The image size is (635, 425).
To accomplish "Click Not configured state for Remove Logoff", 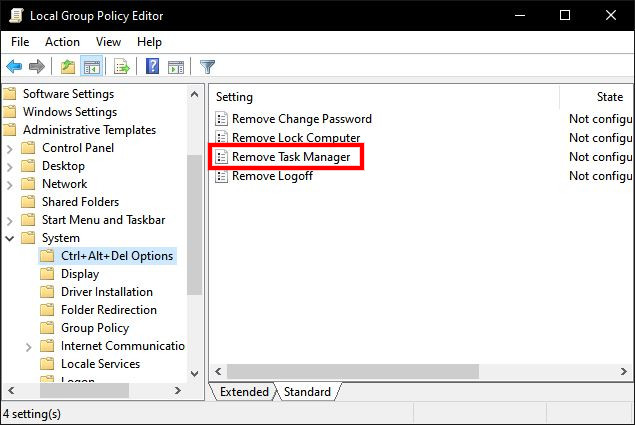I will (x=601, y=176).
